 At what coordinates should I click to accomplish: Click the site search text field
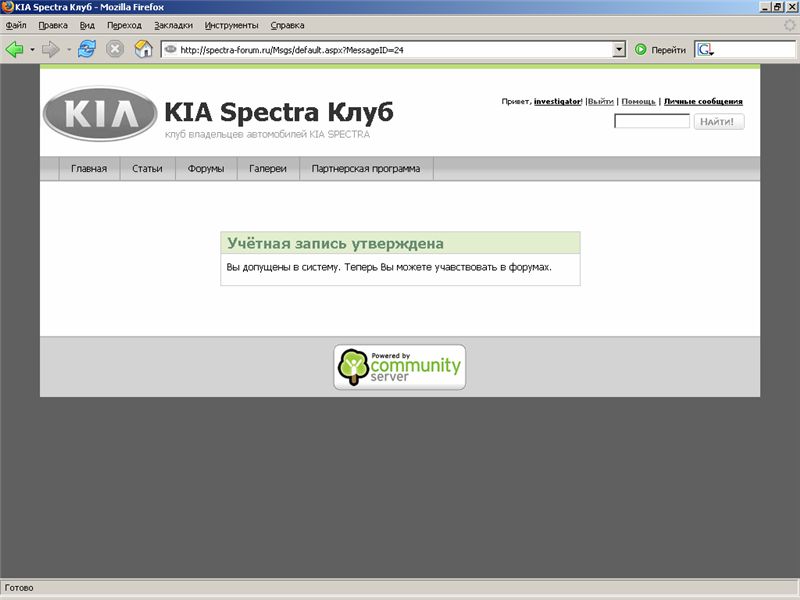coord(651,122)
